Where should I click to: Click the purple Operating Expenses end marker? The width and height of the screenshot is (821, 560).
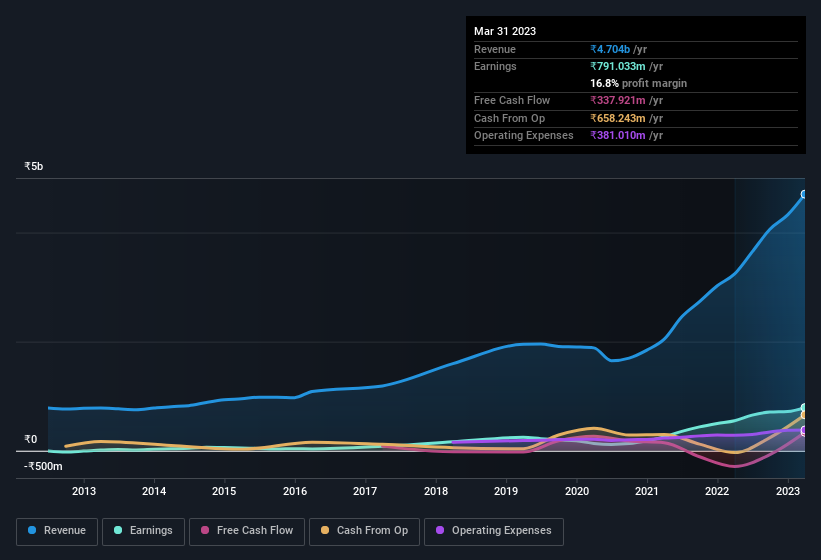tap(804, 431)
